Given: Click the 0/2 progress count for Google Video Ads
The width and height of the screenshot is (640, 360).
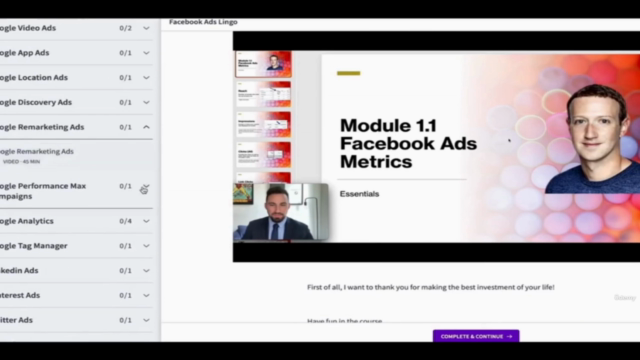Looking at the screenshot, I should pyautogui.click(x=125, y=28).
